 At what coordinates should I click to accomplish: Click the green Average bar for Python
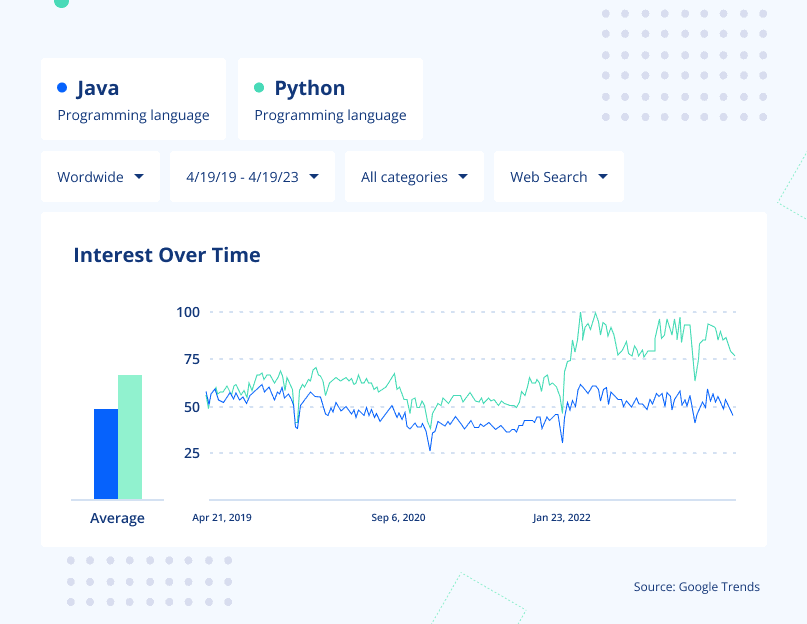[130, 435]
